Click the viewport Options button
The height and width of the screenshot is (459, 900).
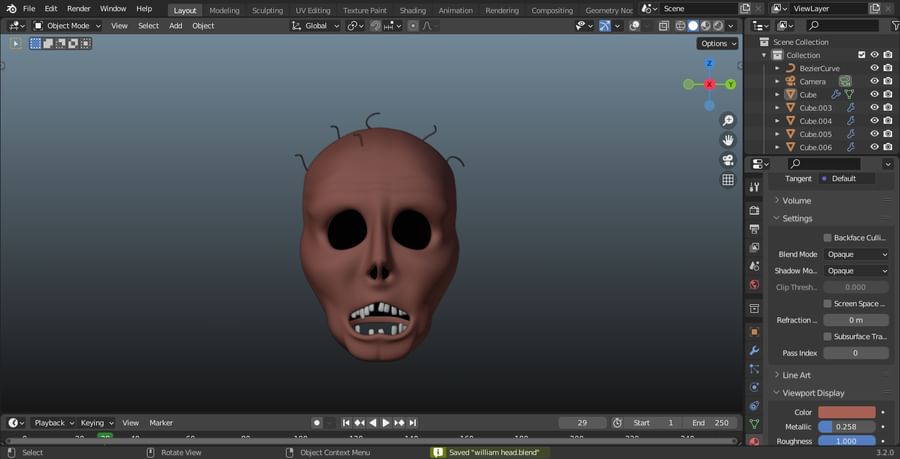coord(717,44)
